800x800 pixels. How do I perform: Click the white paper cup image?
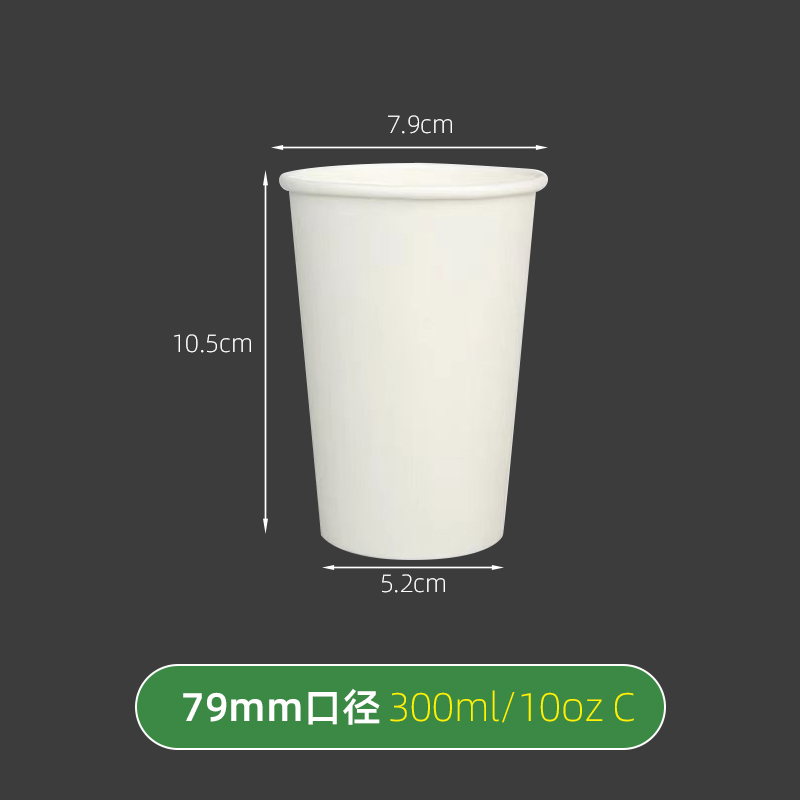(x=413, y=361)
